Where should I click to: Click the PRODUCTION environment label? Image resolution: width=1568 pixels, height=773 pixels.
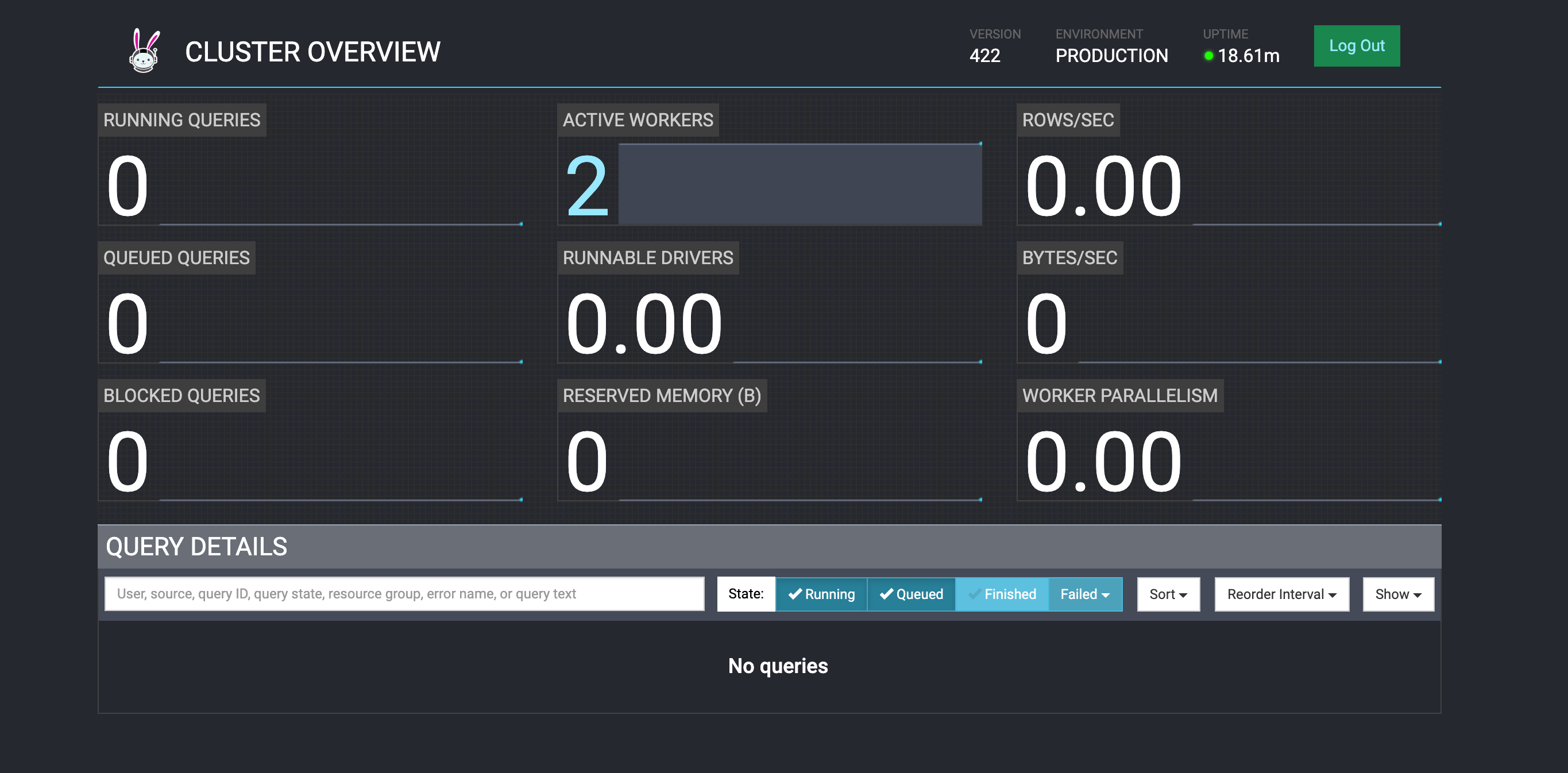tap(1112, 56)
